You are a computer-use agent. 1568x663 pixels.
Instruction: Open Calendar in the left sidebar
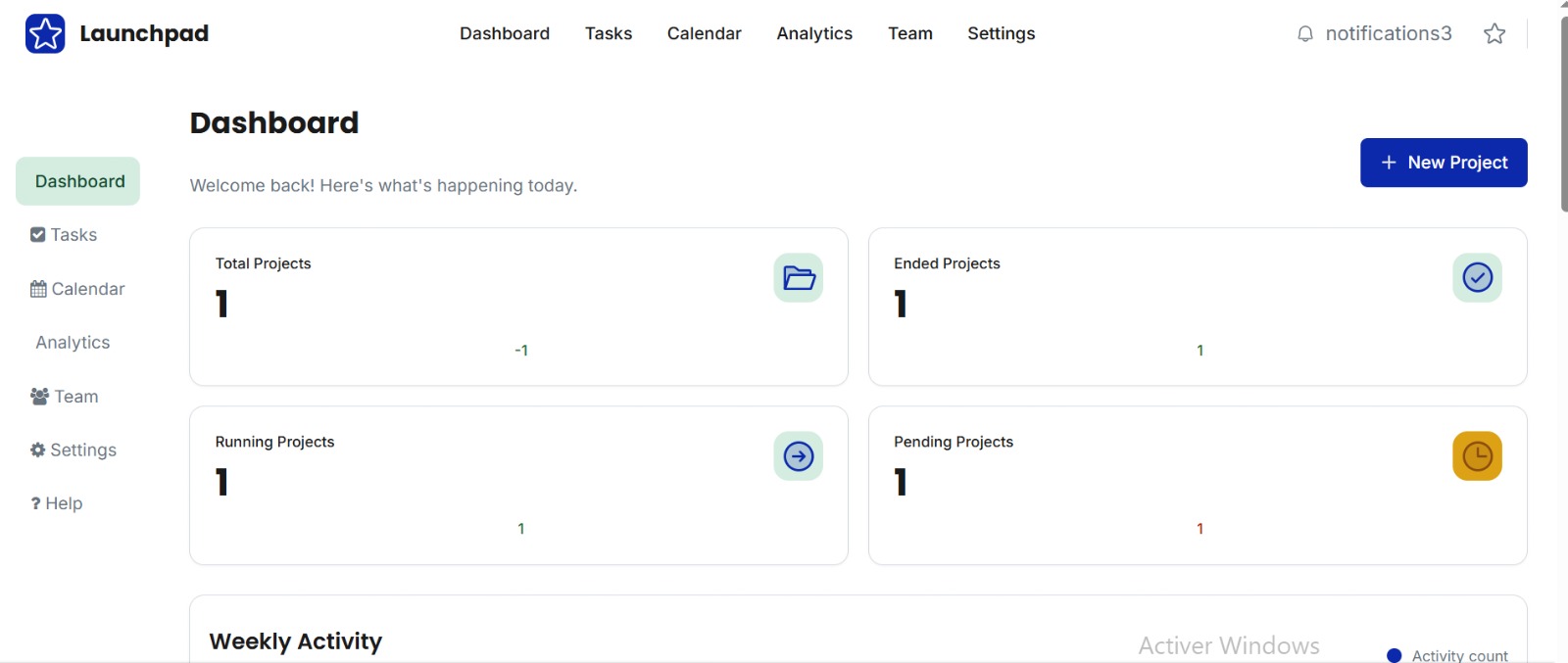pyautogui.click(x=77, y=289)
